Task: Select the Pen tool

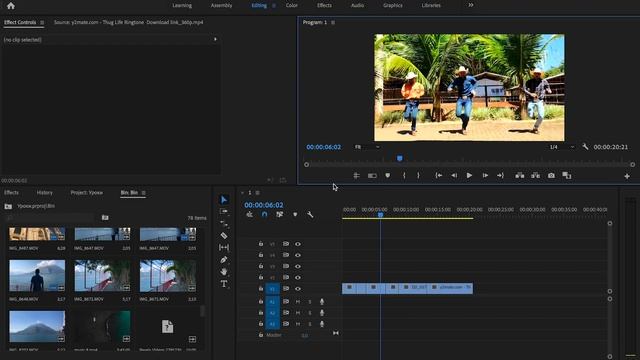Action: click(x=224, y=260)
